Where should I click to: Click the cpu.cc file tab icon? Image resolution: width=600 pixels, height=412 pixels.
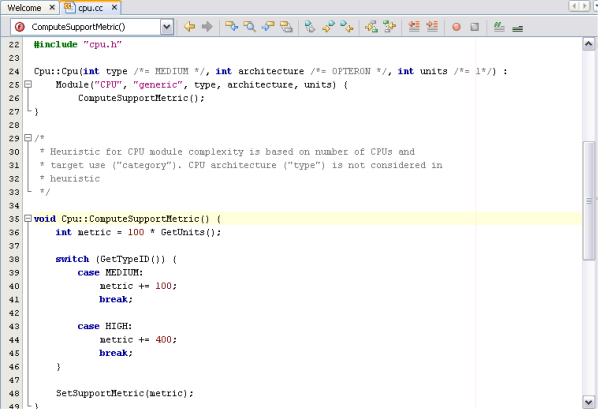(69, 7)
